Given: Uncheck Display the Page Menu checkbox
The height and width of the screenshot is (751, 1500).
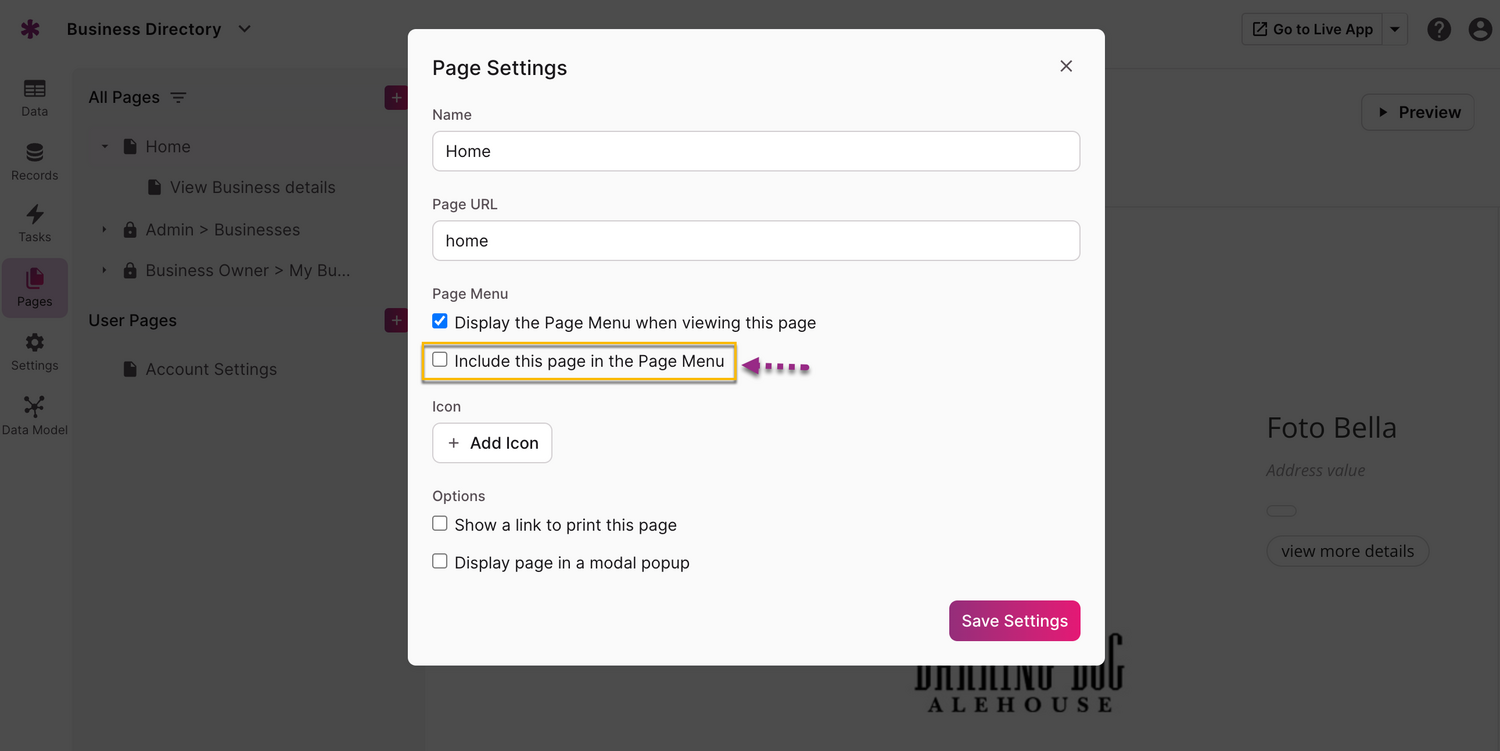Looking at the screenshot, I should [440, 322].
